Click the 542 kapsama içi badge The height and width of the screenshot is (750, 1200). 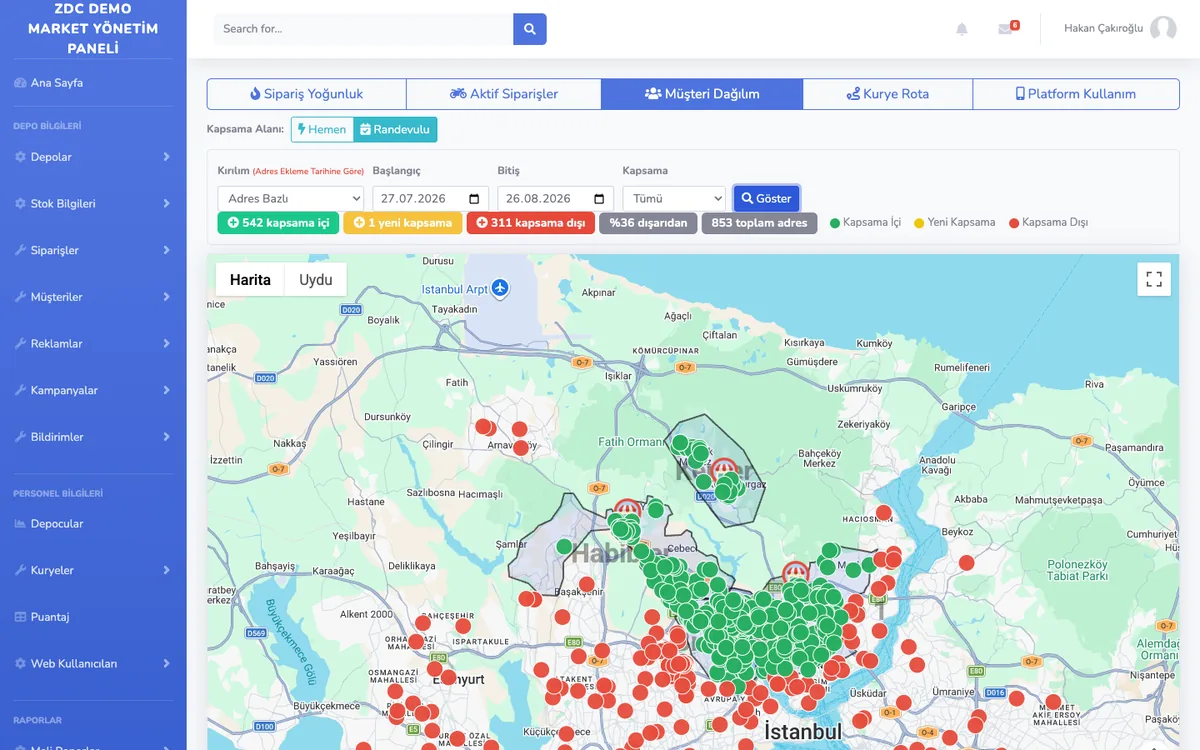click(278, 223)
